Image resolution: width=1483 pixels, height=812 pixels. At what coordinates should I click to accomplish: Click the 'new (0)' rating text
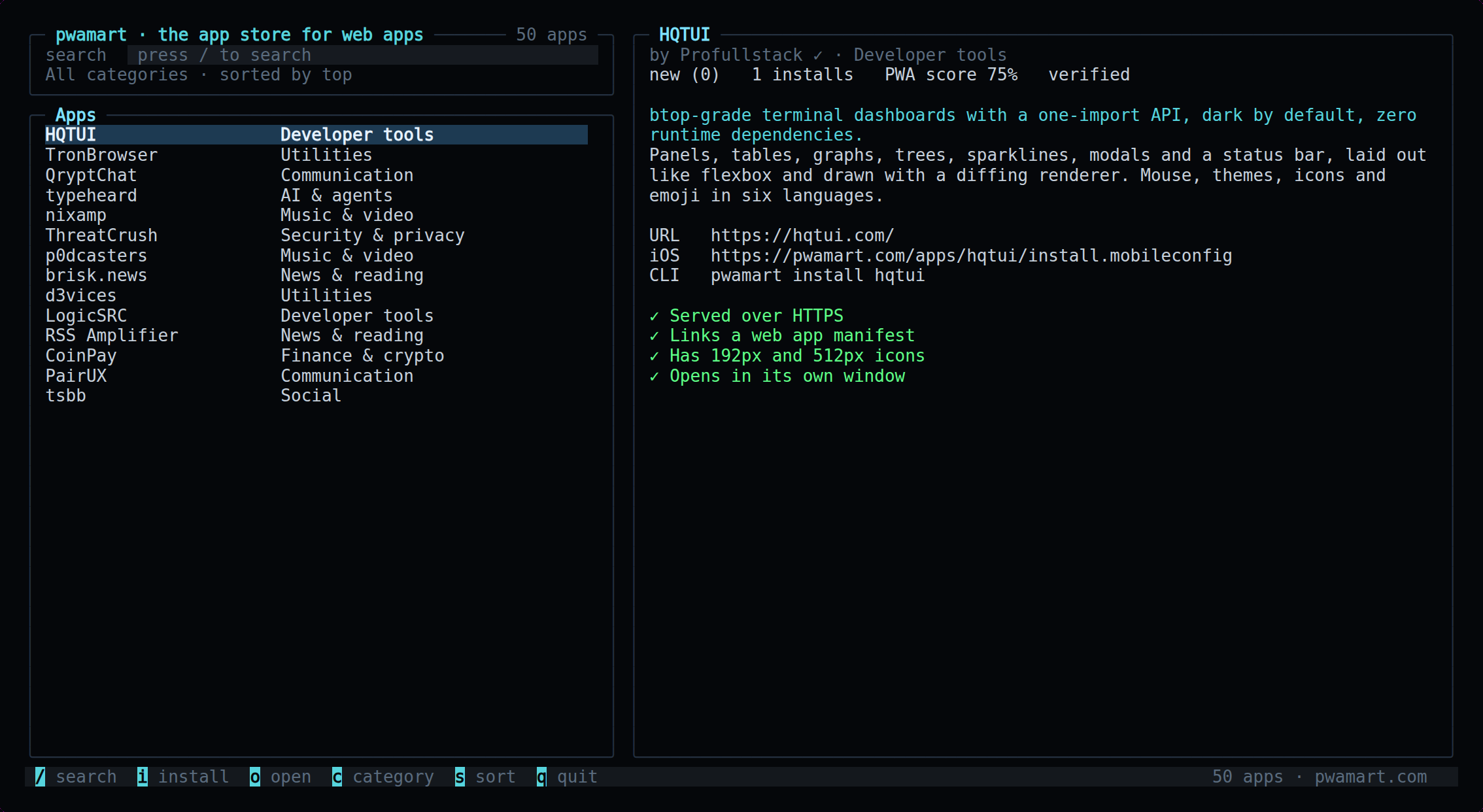[x=685, y=75]
